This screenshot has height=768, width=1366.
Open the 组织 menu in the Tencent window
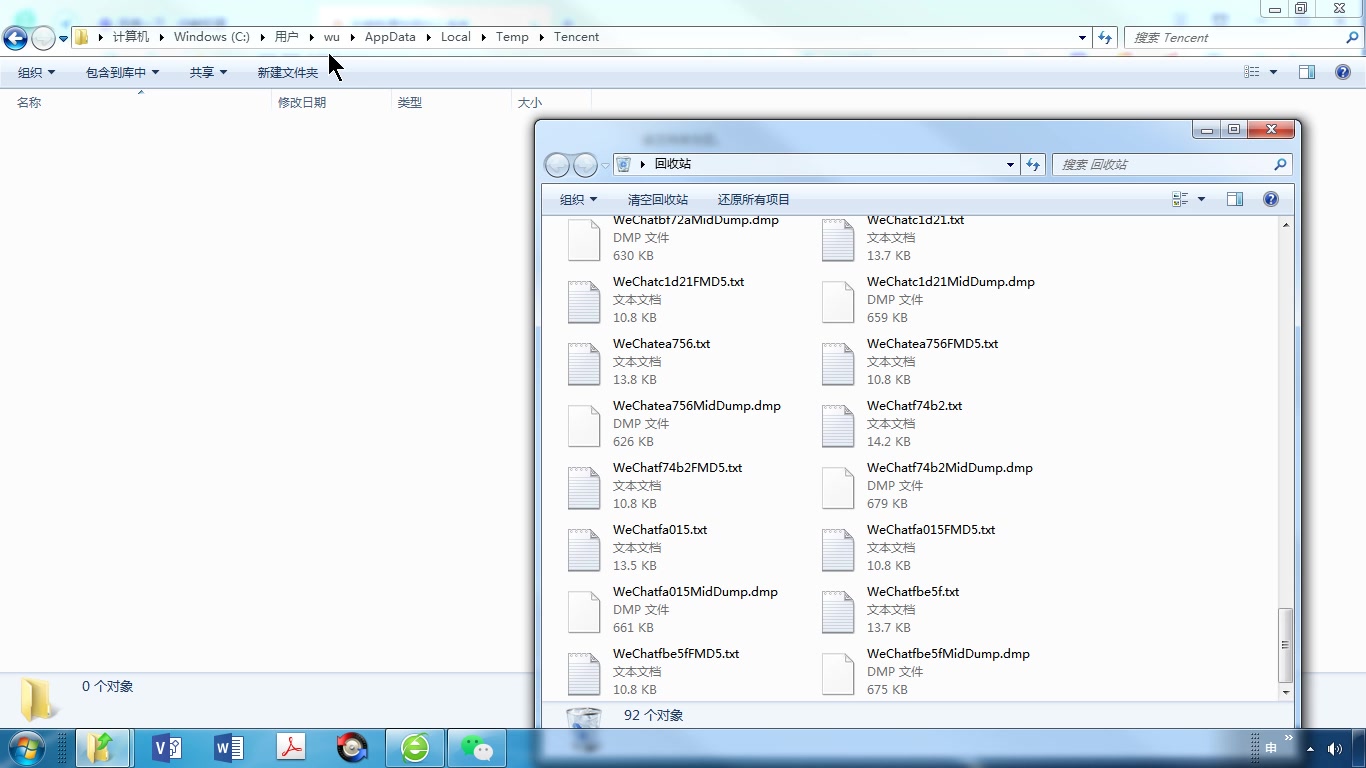(37, 72)
